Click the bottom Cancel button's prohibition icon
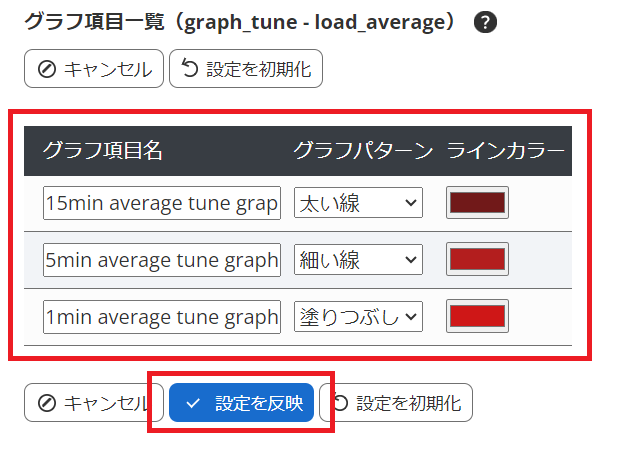This screenshot has width=630, height=454. (x=46, y=403)
